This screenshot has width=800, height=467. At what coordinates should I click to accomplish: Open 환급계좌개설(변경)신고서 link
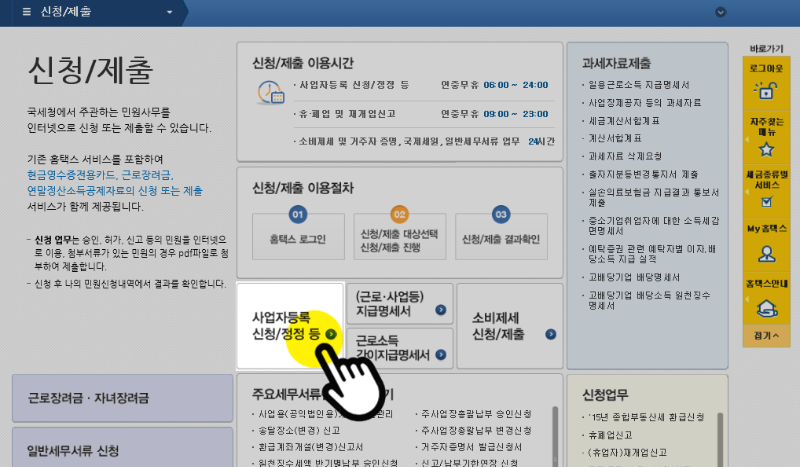coord(310,447)
